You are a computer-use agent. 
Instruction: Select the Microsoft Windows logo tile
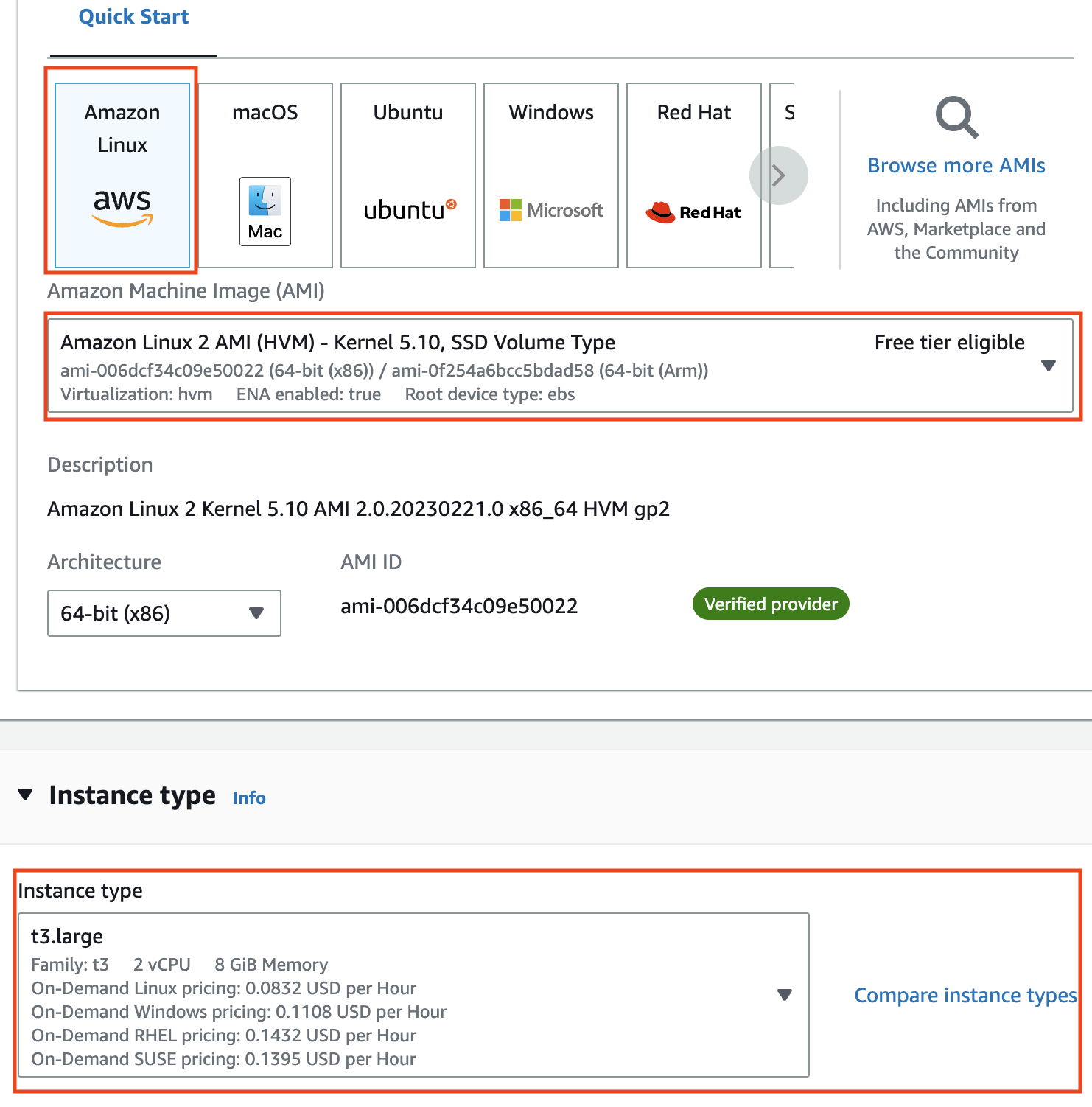[x=551, y=175]
